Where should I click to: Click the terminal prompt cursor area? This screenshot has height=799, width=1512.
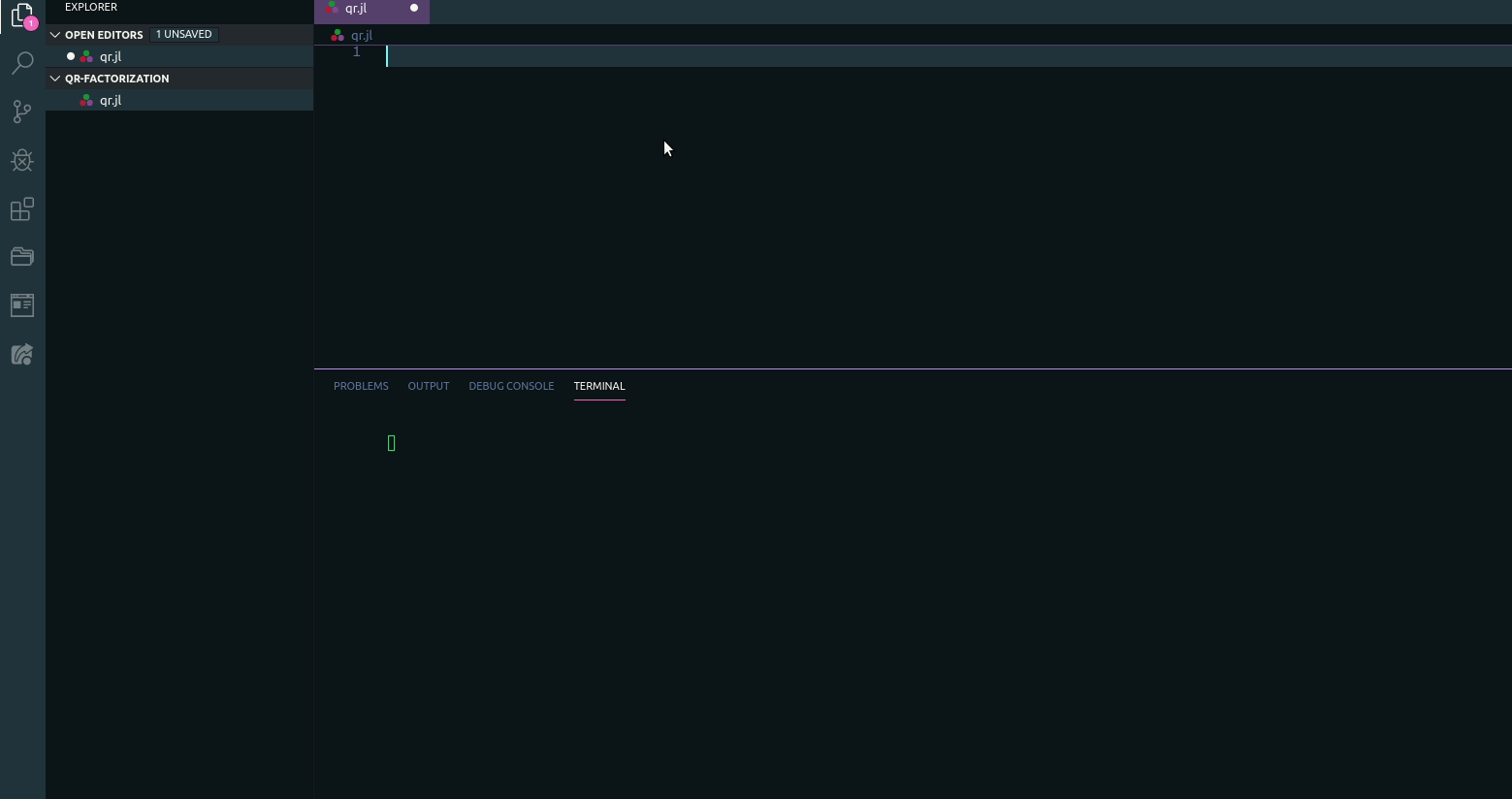tap(391, 442)
